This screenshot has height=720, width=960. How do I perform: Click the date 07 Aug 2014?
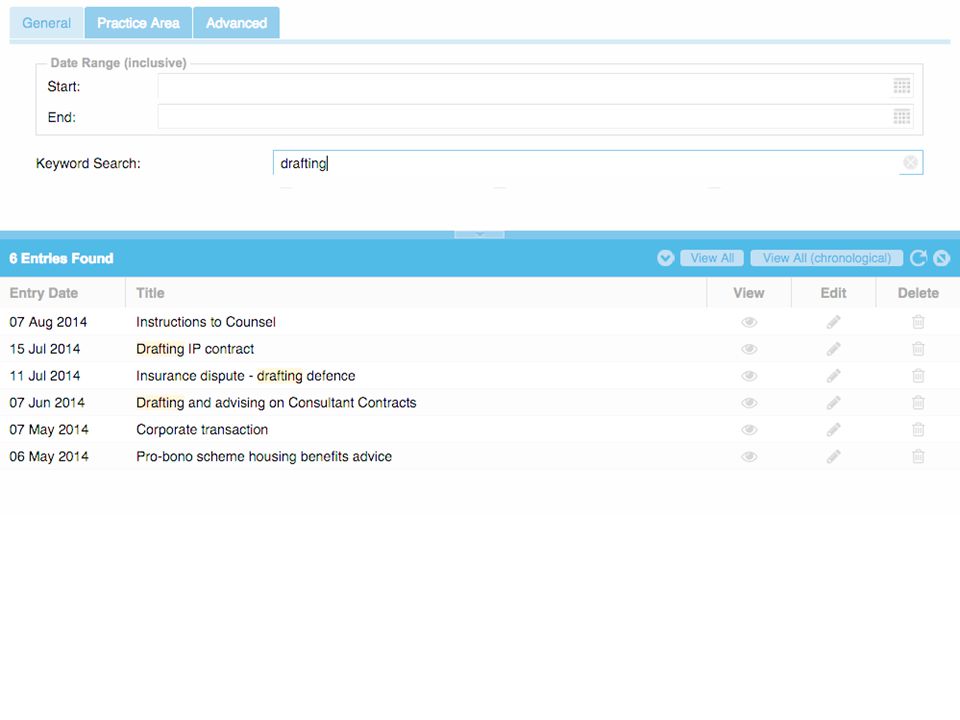[48, 322]
